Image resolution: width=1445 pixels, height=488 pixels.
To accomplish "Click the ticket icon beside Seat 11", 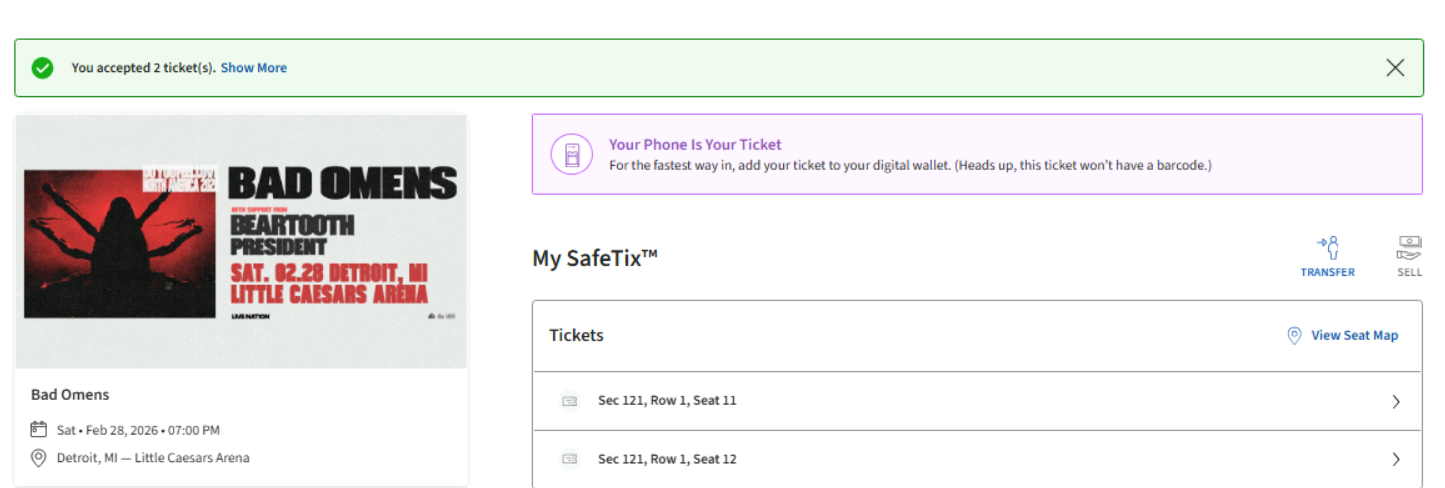I will (x=570, y=401).
